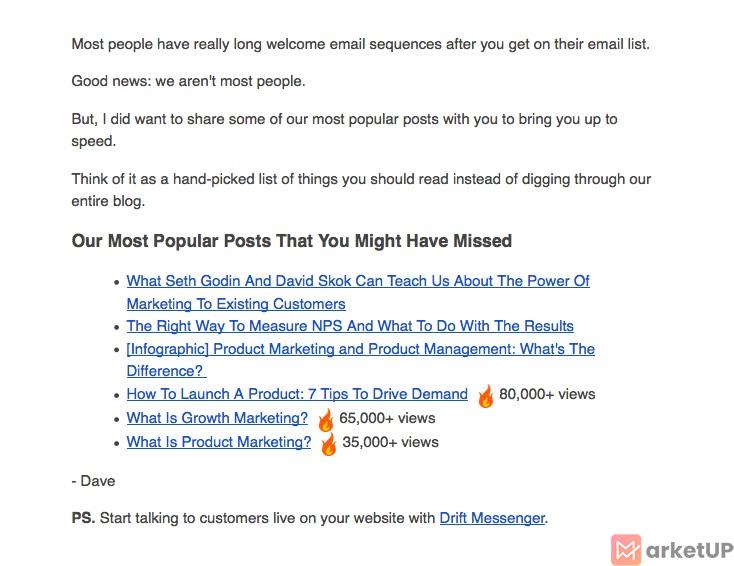
Task: Click the arketUP watermark text
Action: (689, 551)
